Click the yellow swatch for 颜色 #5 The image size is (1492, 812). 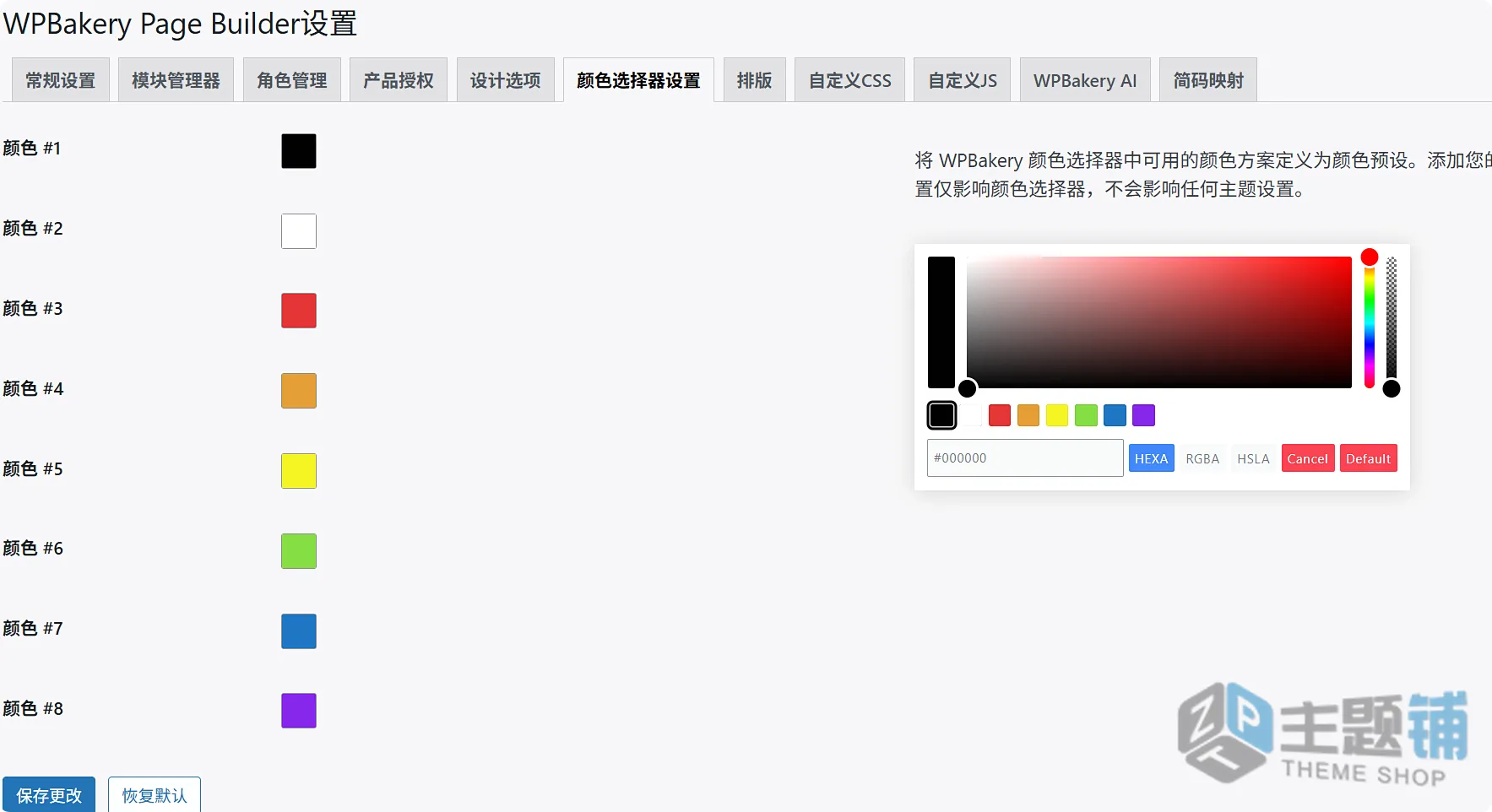[299, 471]
